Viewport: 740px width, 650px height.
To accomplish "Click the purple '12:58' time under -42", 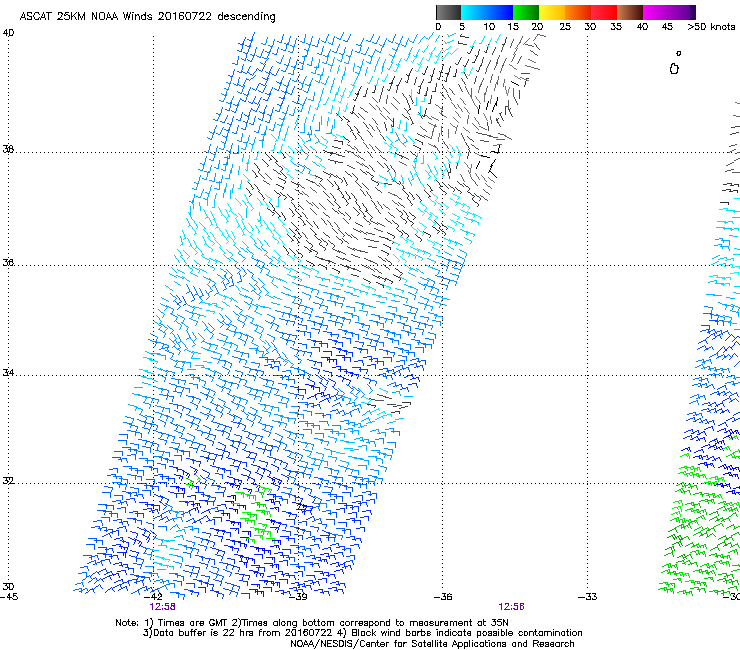I will (162, 607).
